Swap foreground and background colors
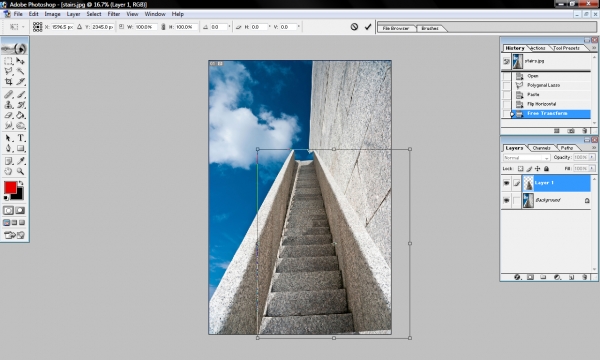 click(x=21, y=183)
